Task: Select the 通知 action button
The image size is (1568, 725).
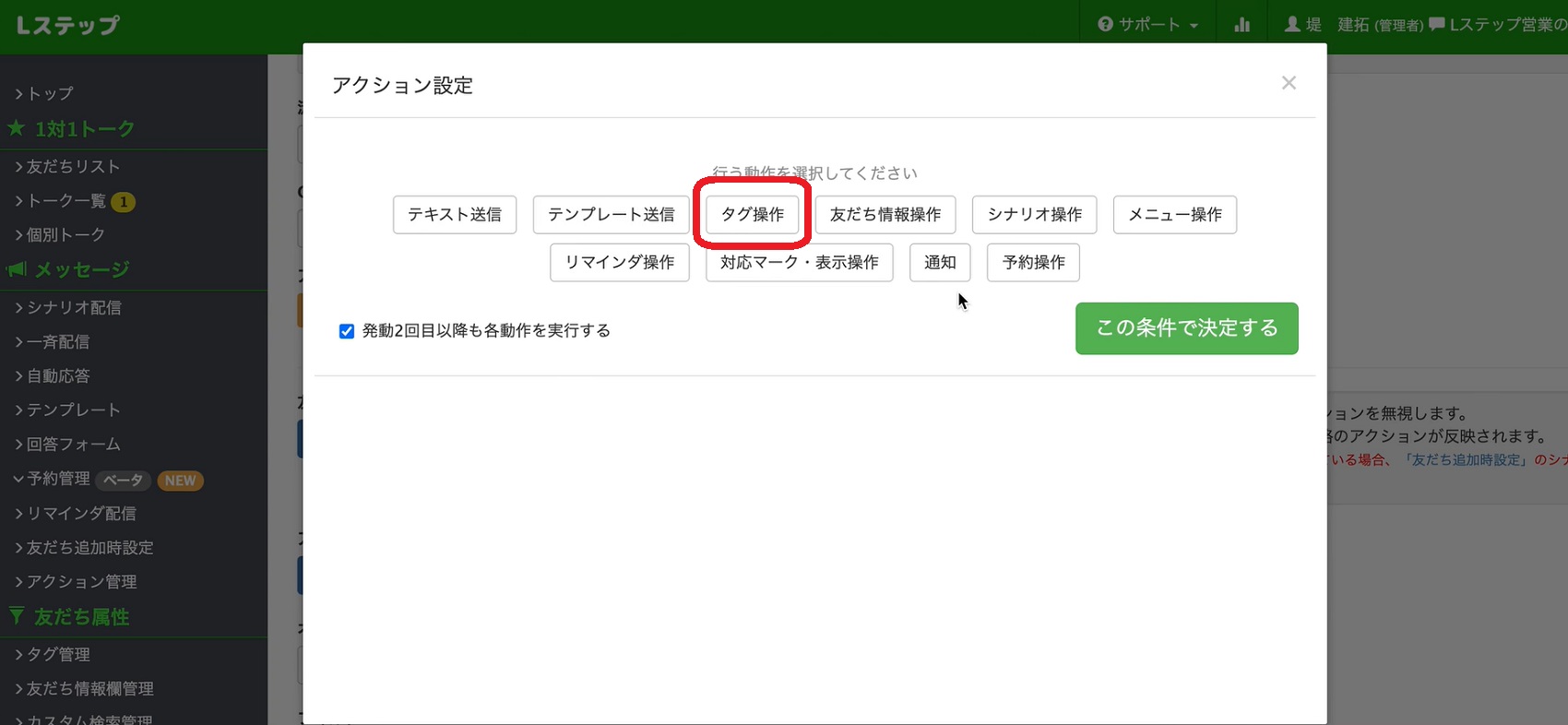Action: [940, 263]
